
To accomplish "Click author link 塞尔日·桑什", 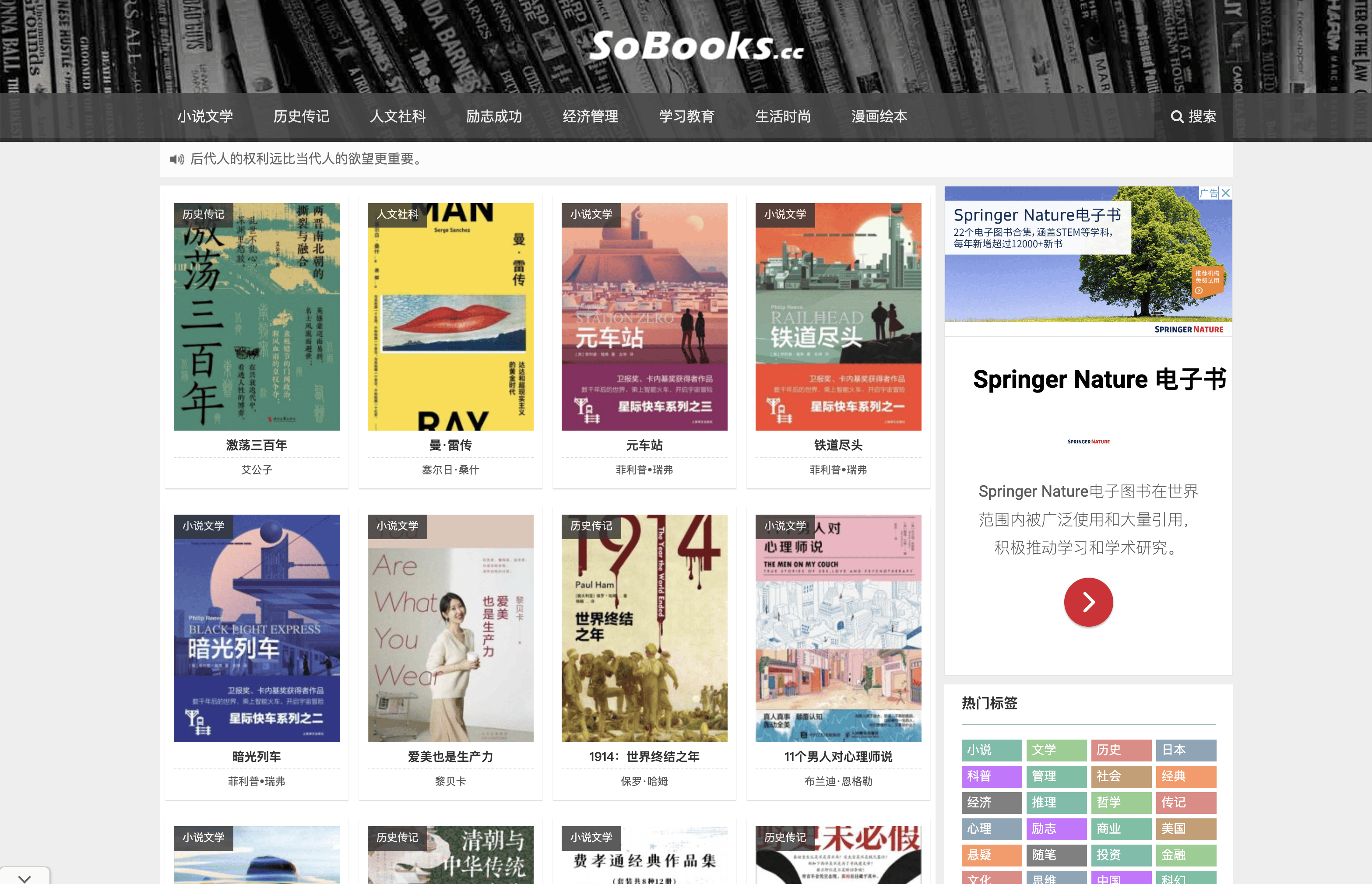I will 450,470.
